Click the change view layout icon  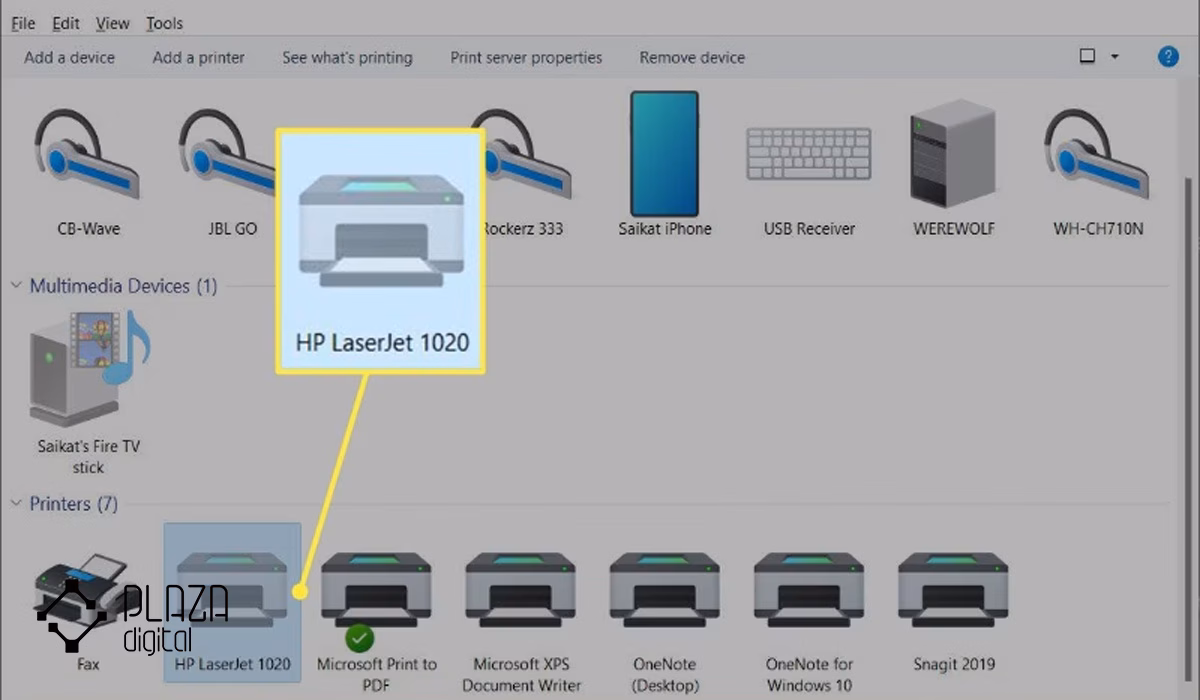(1088, 57)
